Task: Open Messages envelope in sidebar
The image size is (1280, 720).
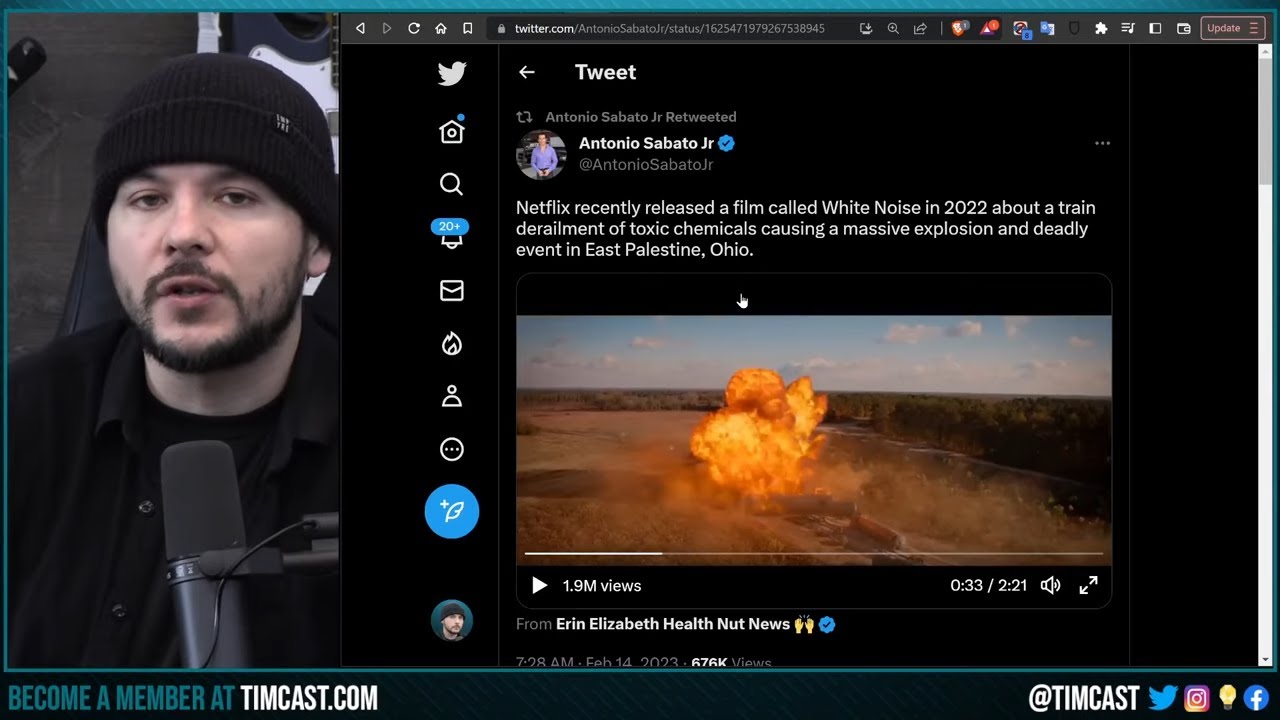Action: tap(452, 291)
